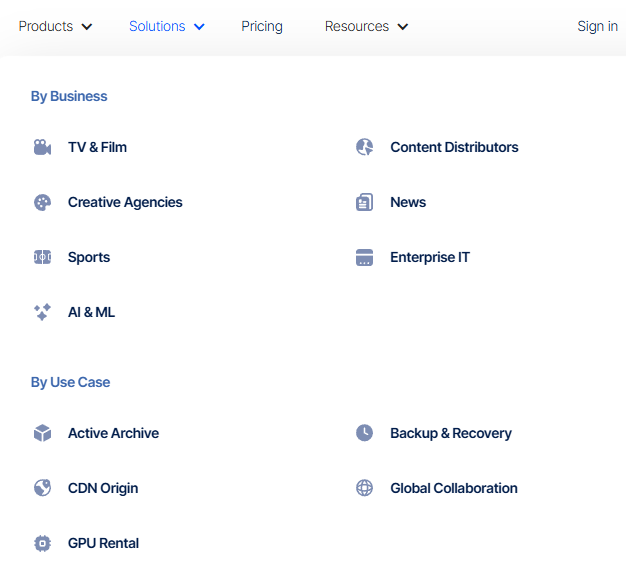The height and width of the screenshot is (583, 626).
Task: Expand the Products dropdown chevron
Action: pos(87,27)
